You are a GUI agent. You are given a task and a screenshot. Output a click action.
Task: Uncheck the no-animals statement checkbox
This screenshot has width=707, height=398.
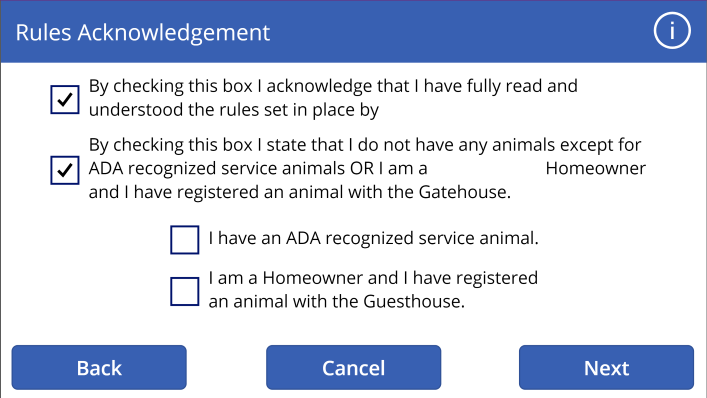pyautogui.click(x=65, y=170)
